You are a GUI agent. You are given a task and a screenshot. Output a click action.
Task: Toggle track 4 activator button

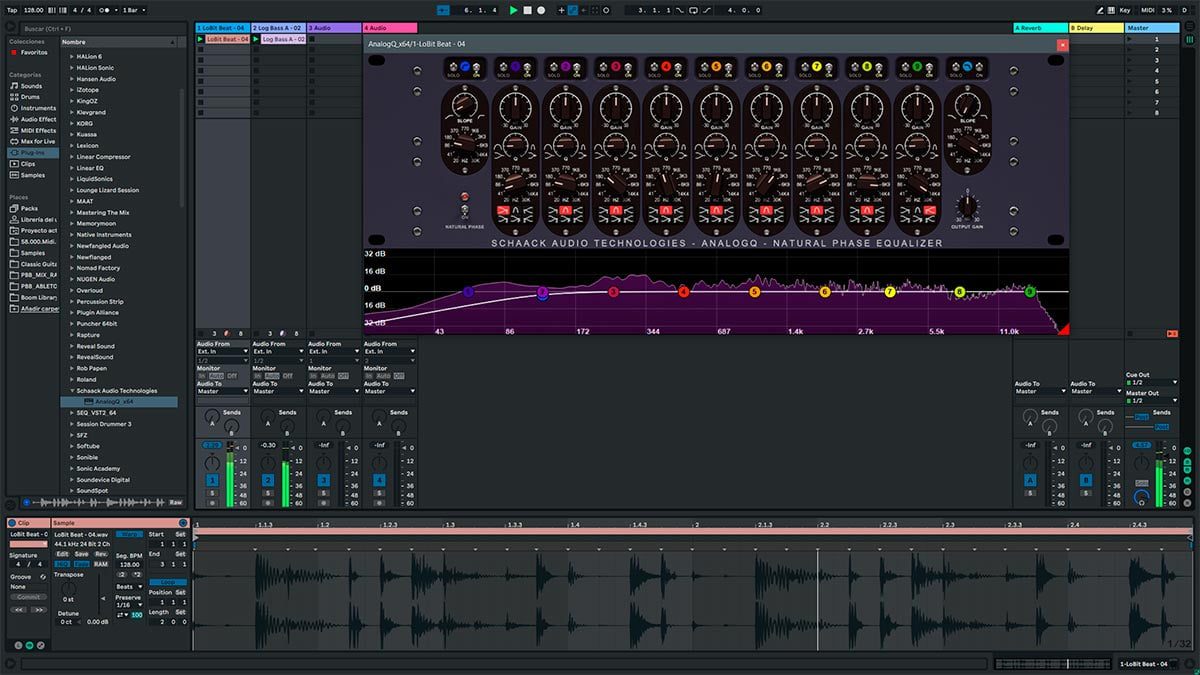(380, 481)
